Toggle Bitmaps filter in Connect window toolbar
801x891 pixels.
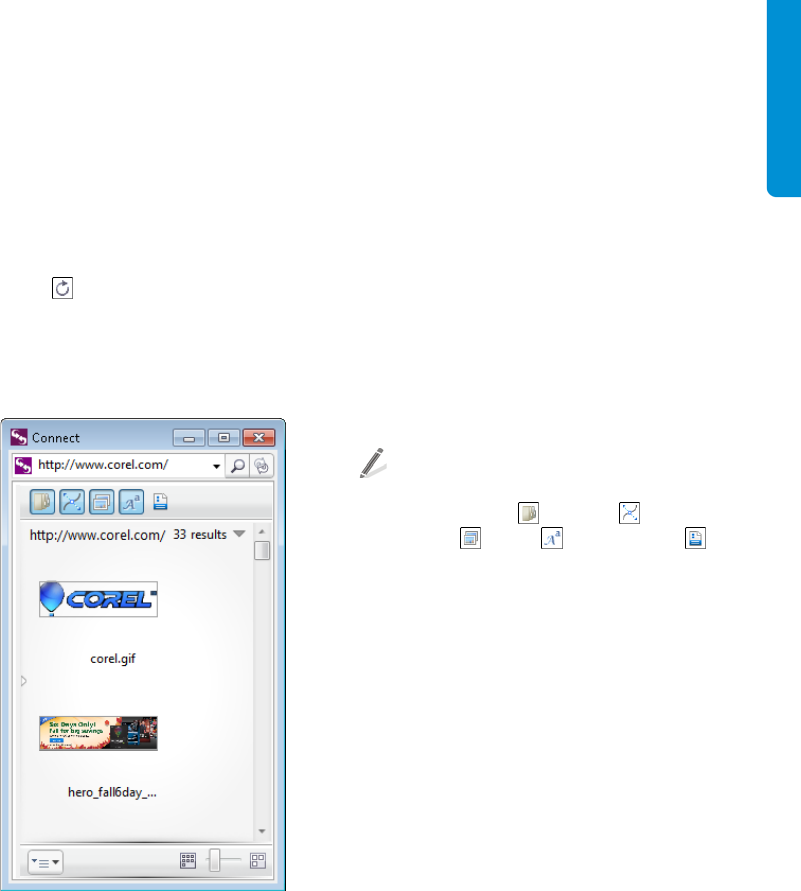click(102, 502)
